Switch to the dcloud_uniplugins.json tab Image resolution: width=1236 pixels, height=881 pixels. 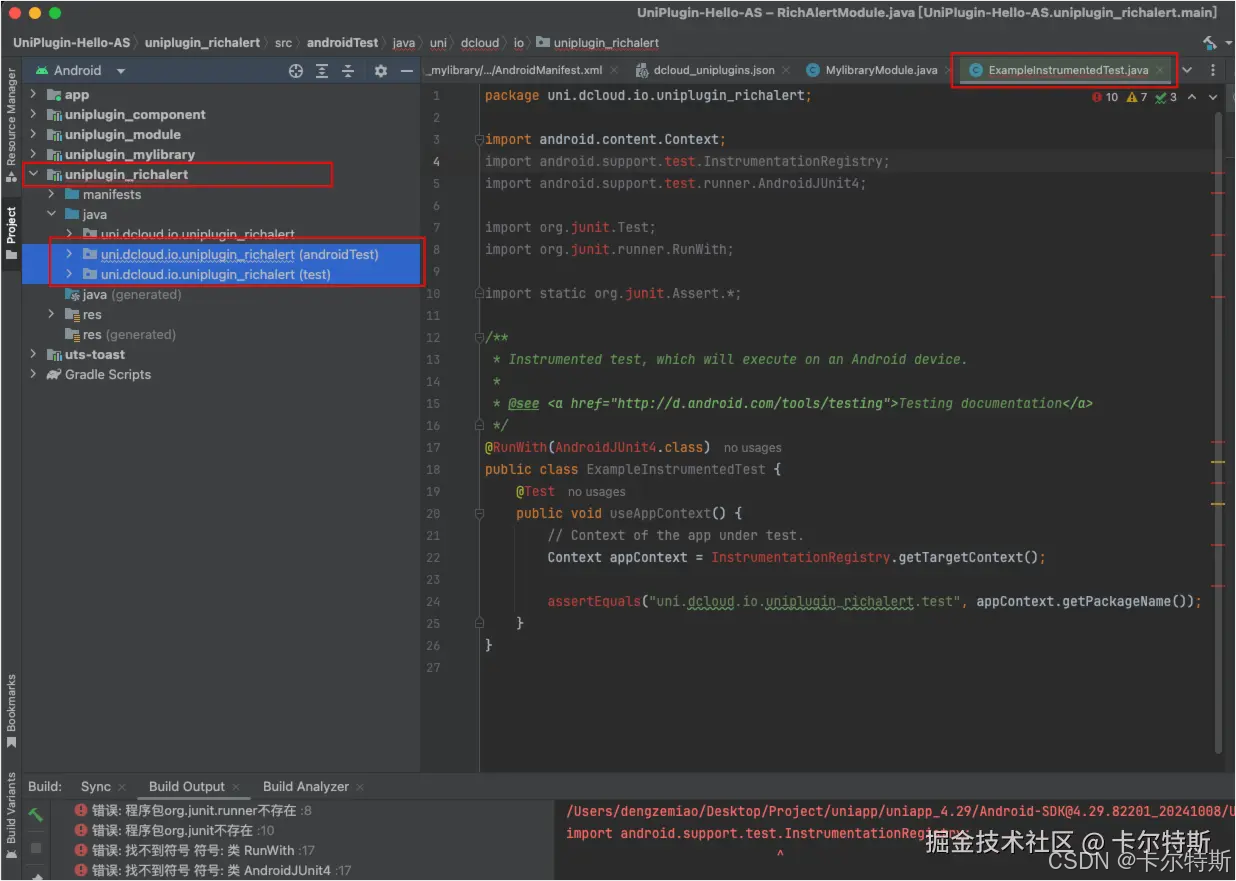[x=705, y=70]
